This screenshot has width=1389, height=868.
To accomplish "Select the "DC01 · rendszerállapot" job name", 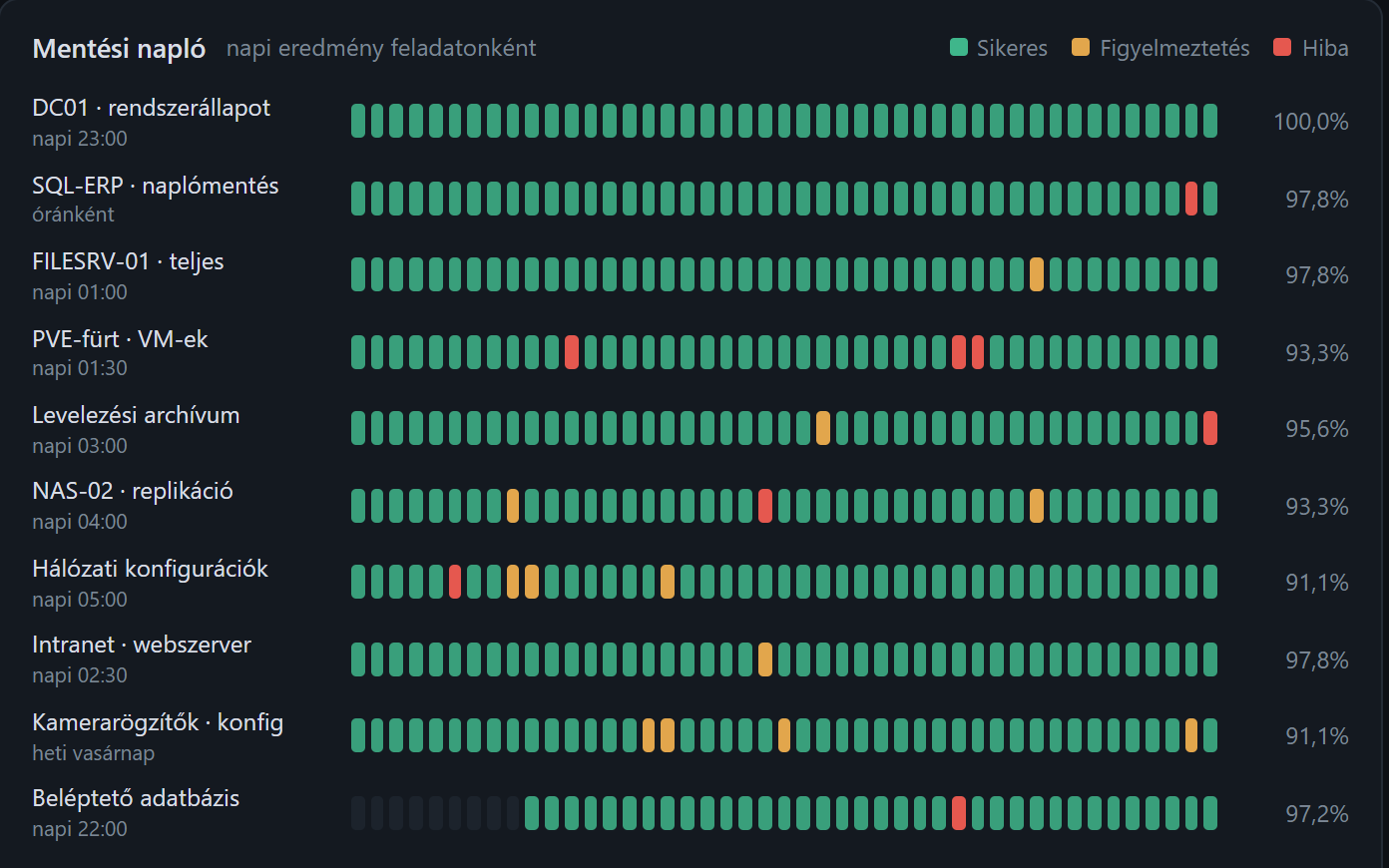I will point(151,108).
